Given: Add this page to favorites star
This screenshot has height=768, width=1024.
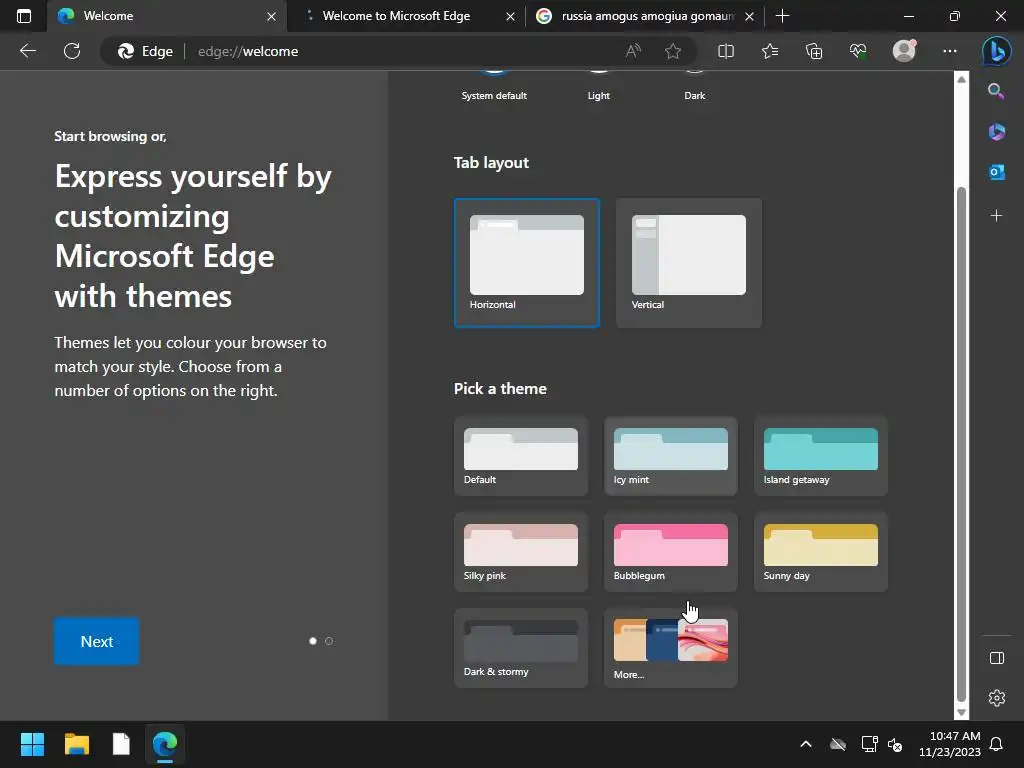Looking at the screenshot, I should 673,51.
